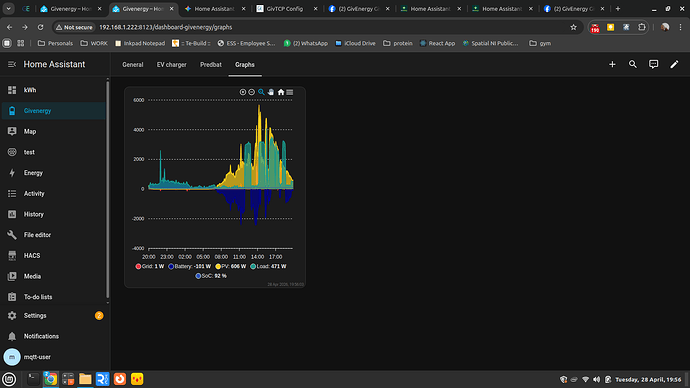This screenshot has height=388, width=690.
Task: Open dashboard search
Action: tap(633, 64)
